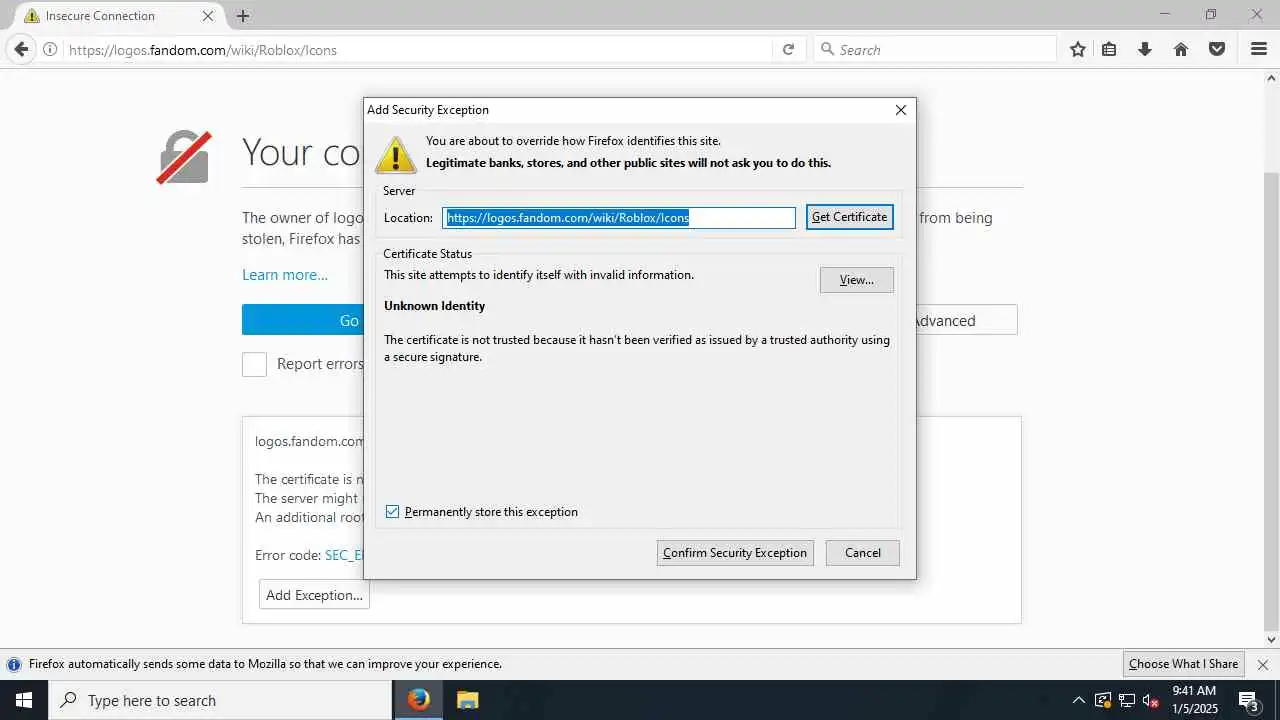1280x720 pixels.
Task: Cancel the security exception dialog
Action: click(863, 553)
